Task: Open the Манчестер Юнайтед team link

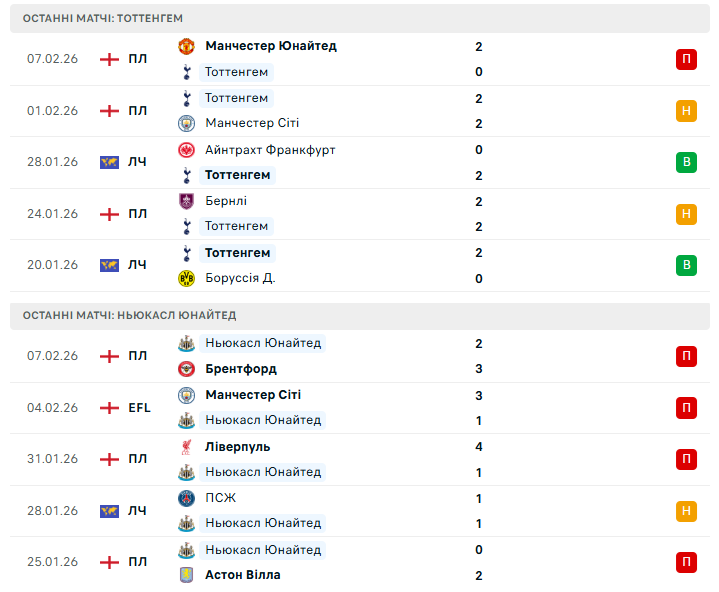Action: pos(270,46)
